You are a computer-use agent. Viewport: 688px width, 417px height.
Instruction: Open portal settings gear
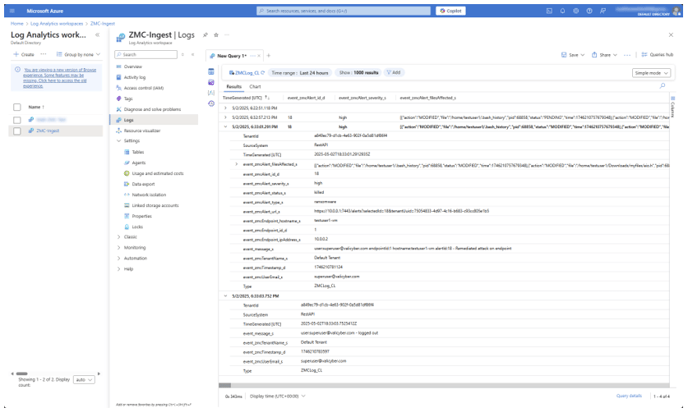[576, 11]
